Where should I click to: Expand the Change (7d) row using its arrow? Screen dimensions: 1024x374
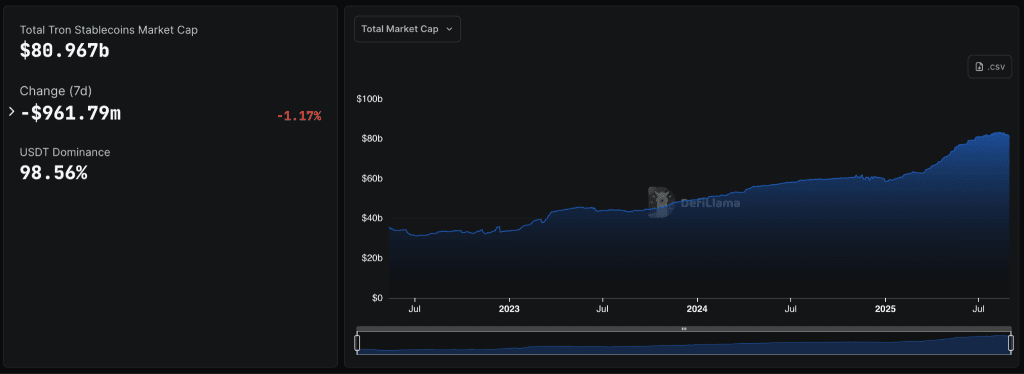[x=11, y=112]
